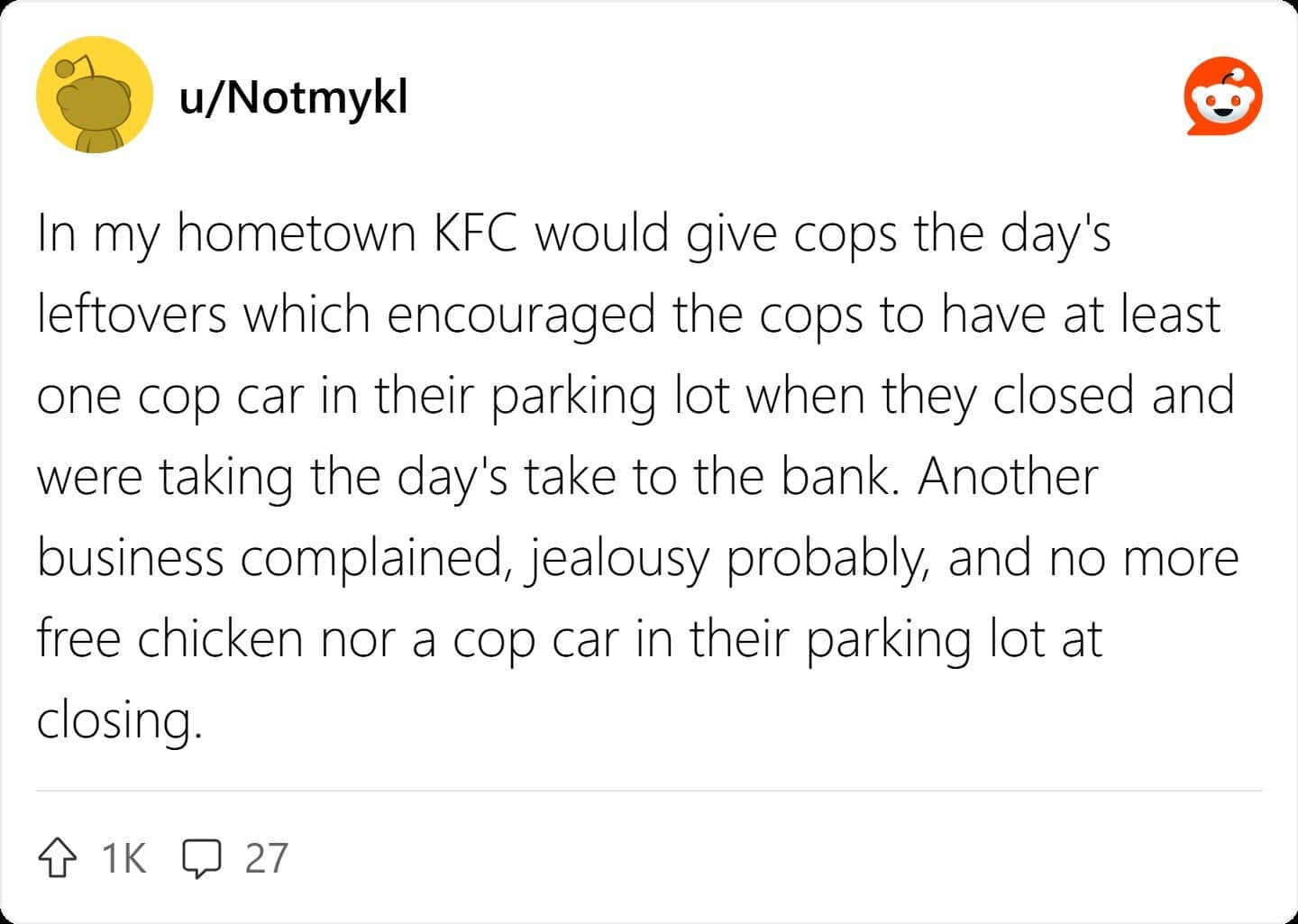This screenshot has width=1298, height=924.
Task: Toggle the upvote state on this post
Action: pos(59,858)
